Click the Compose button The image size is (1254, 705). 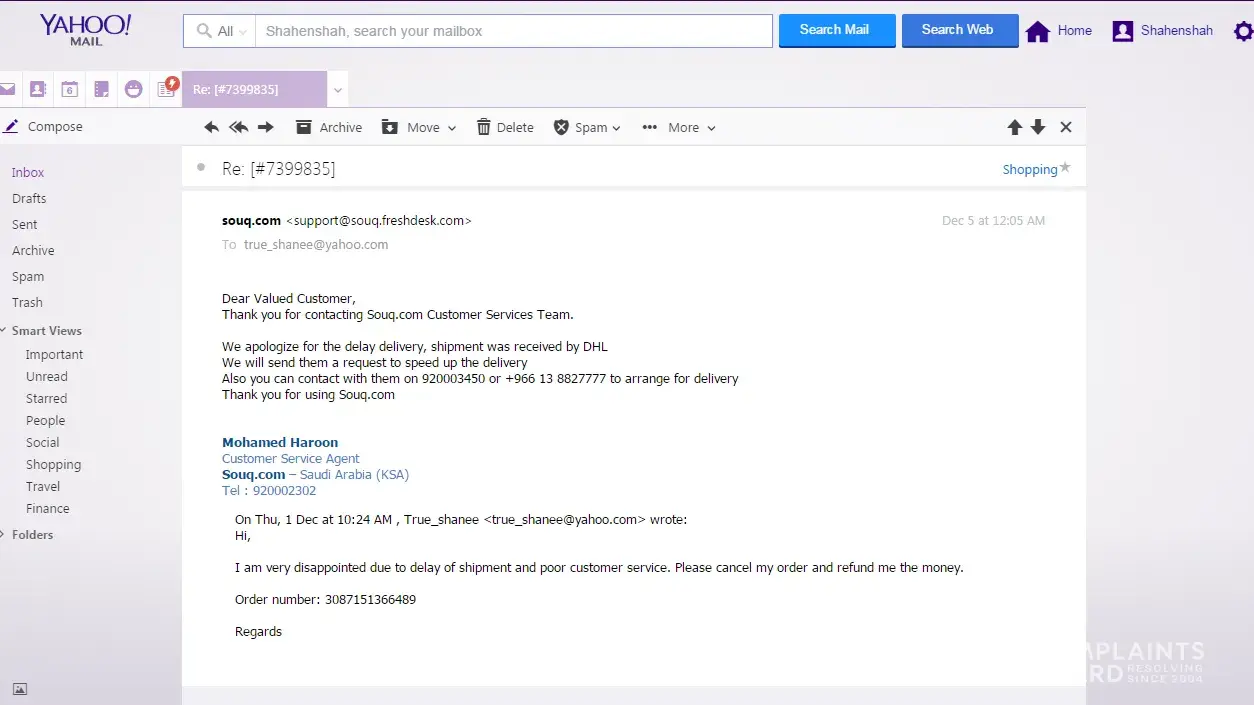tap(43, 126)
